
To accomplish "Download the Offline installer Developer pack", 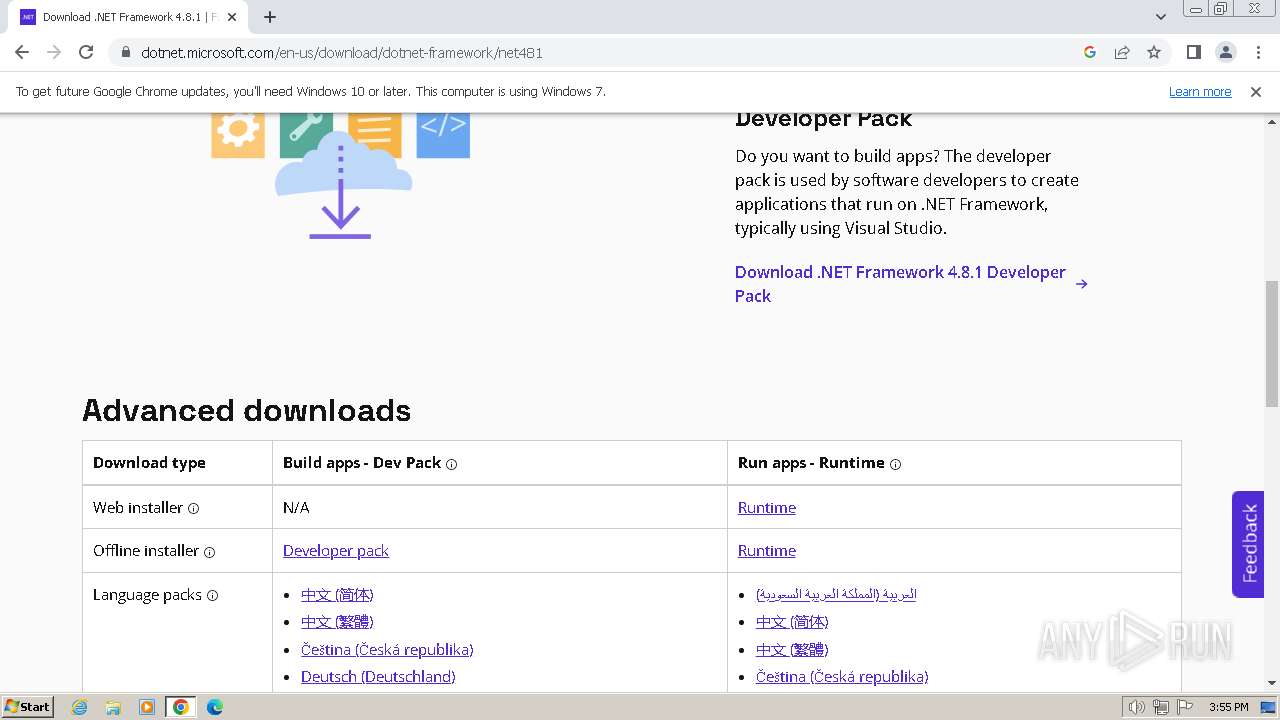I will point(336,551).
